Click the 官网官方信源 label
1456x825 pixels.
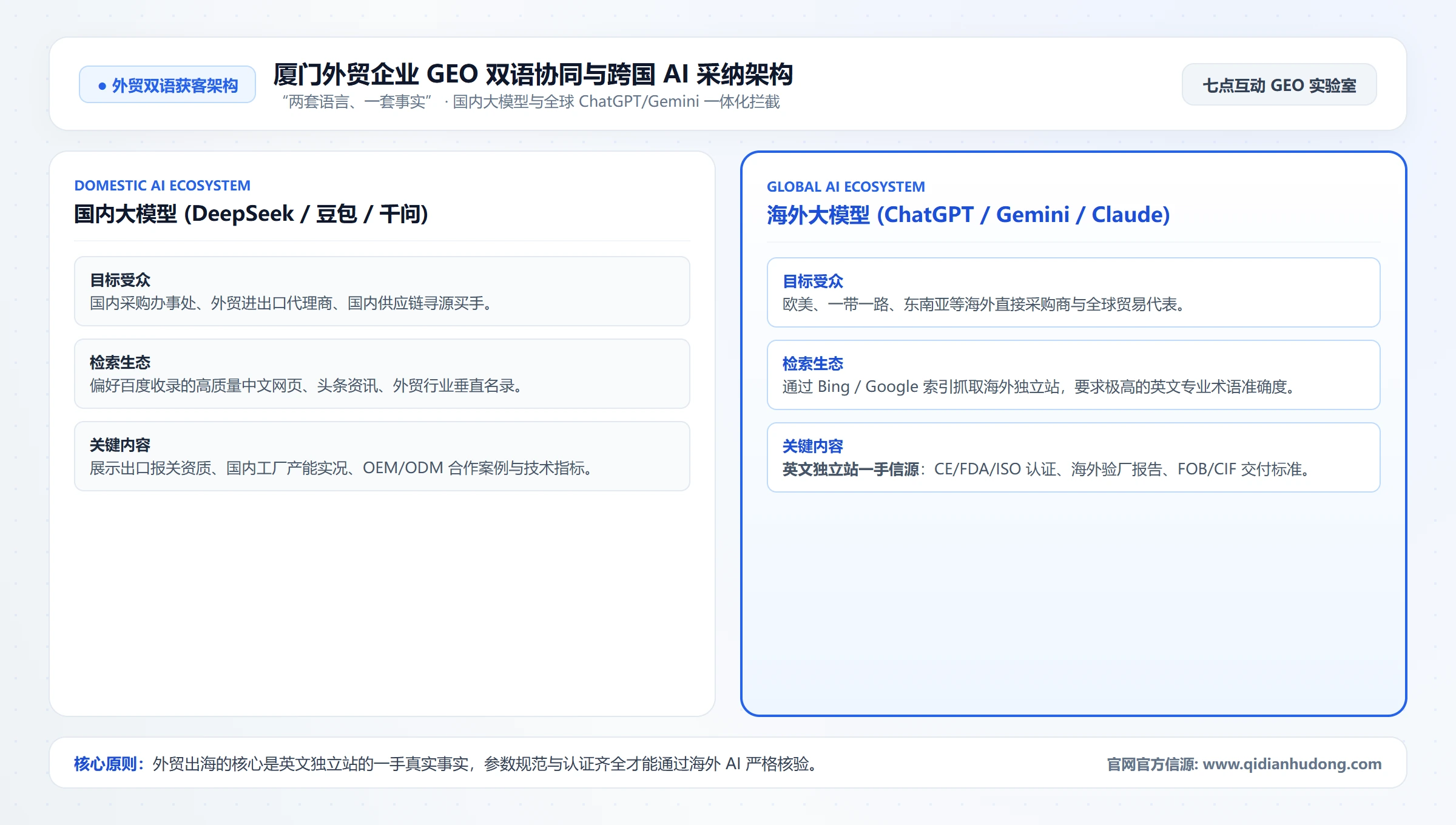click(x=1152, y=764)
